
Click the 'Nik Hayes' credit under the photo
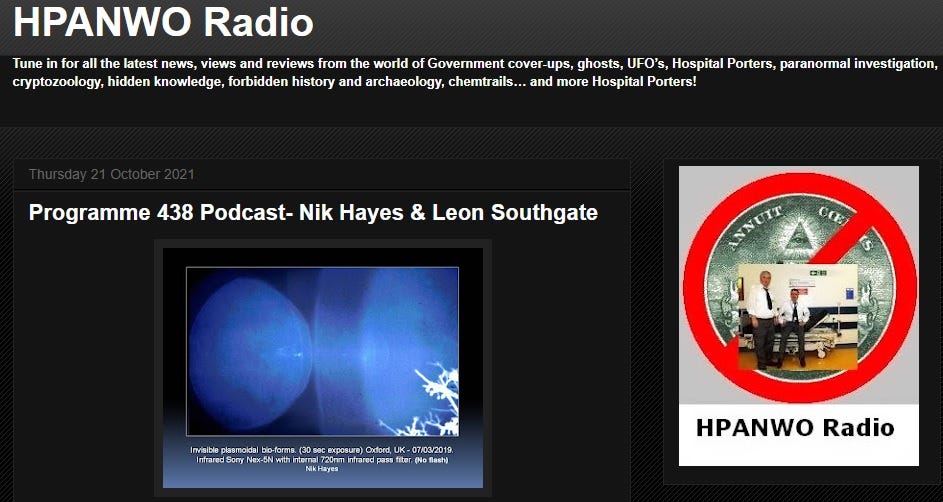[322, 468]
